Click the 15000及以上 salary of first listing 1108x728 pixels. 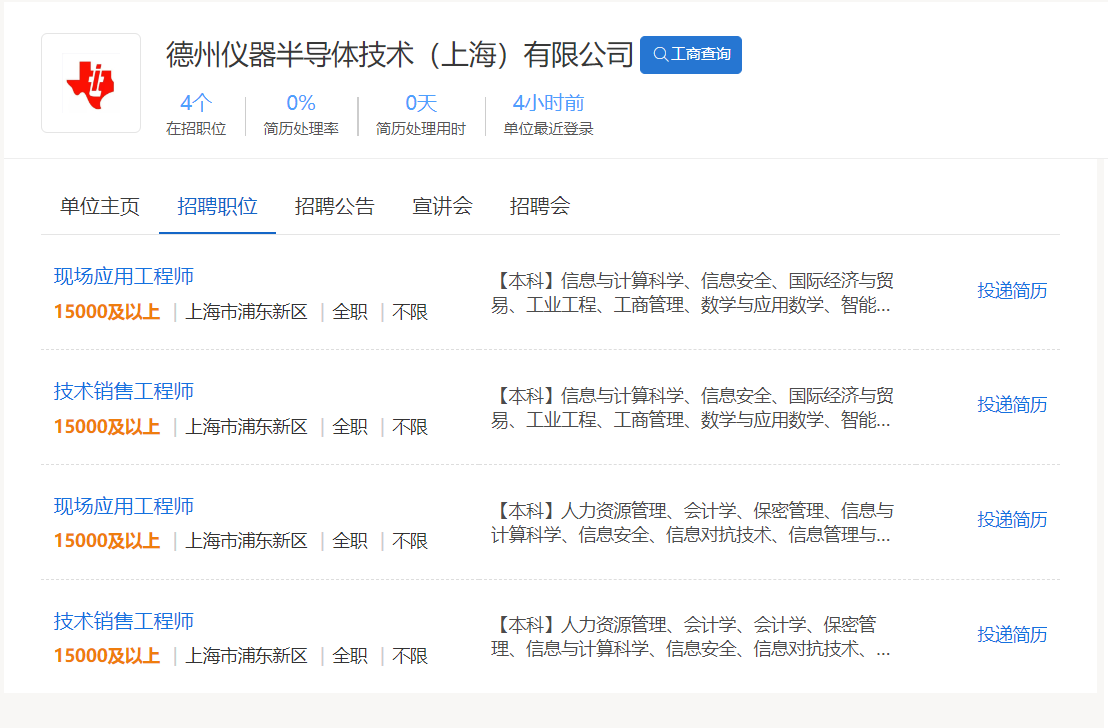[107, 312]
